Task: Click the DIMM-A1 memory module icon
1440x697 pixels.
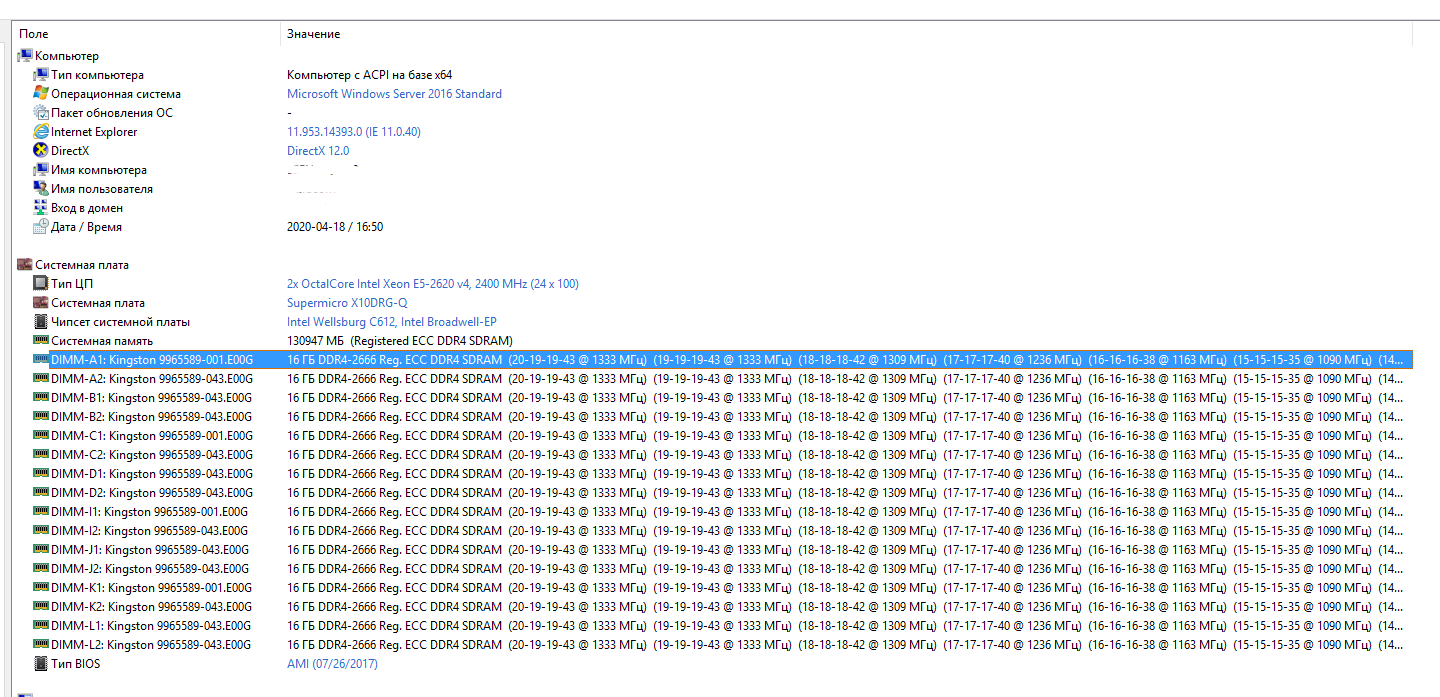Action: tap(41, 359)
